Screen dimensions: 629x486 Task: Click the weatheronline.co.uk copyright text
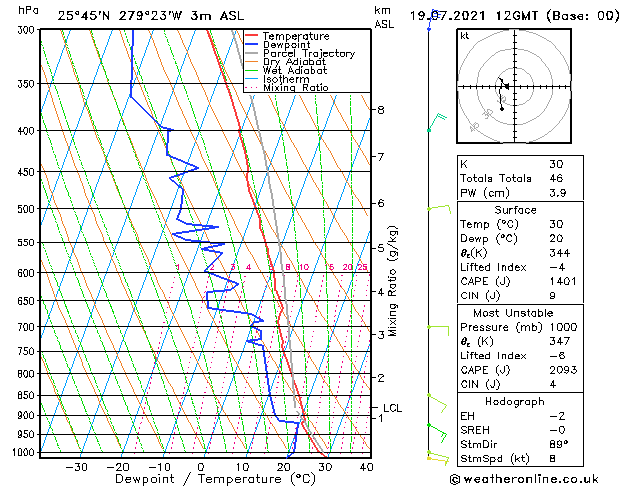(x=524, y=479)
